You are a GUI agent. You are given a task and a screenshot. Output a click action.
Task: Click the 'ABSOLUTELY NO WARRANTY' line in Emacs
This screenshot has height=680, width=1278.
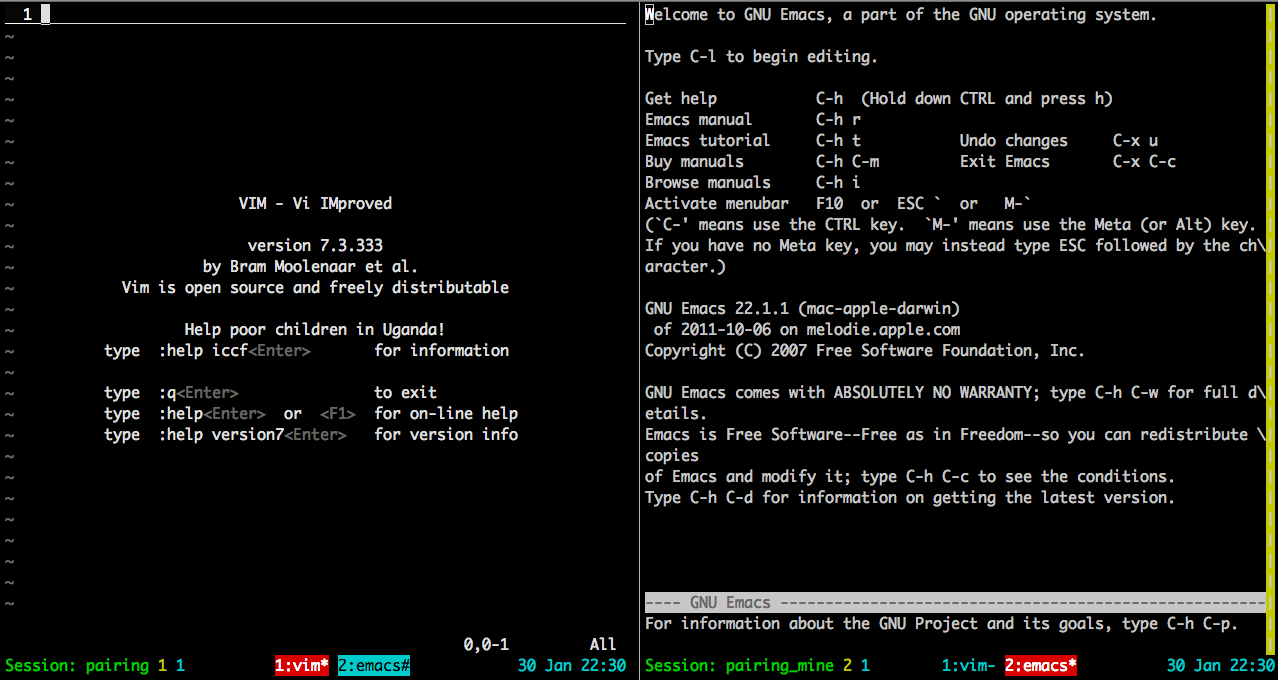pyautogui.click(x=955, y=392)
